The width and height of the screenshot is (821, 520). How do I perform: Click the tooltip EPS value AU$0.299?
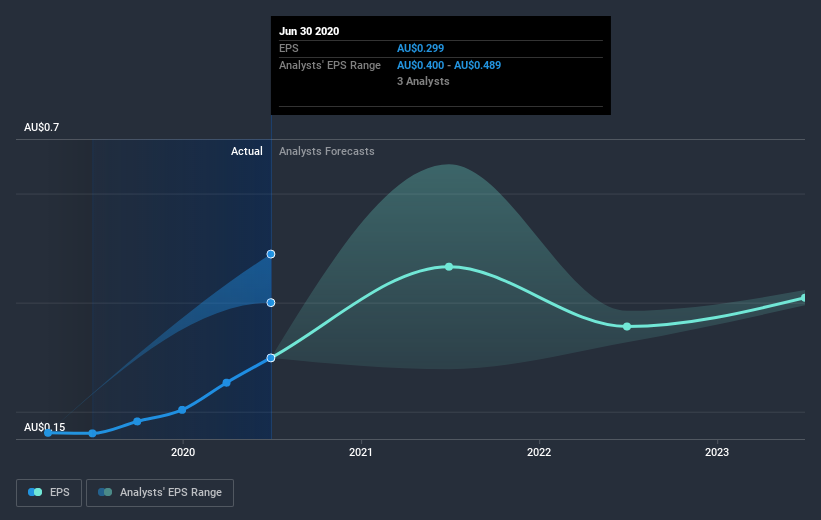(x=420, y=48)
